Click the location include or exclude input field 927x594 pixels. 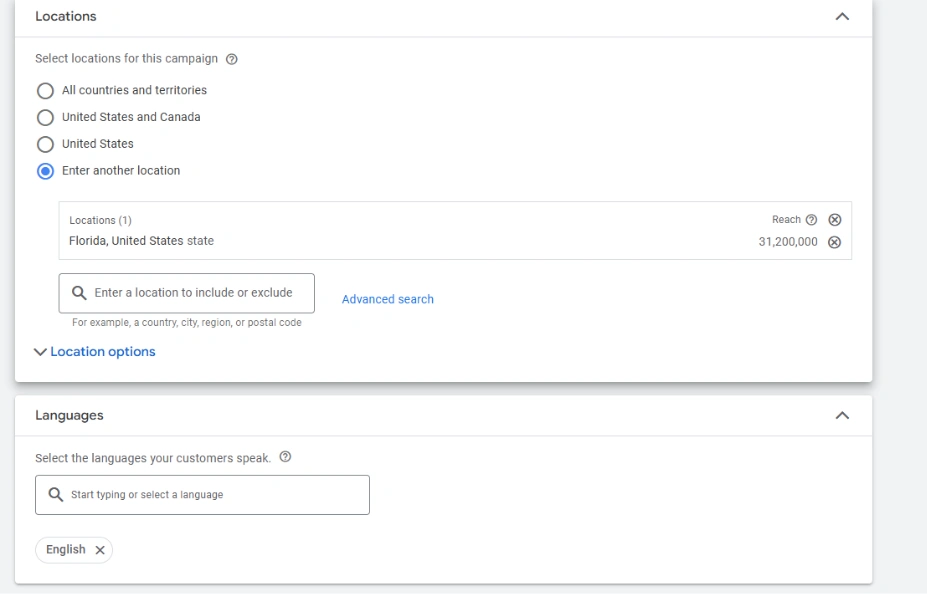[195, 292]
